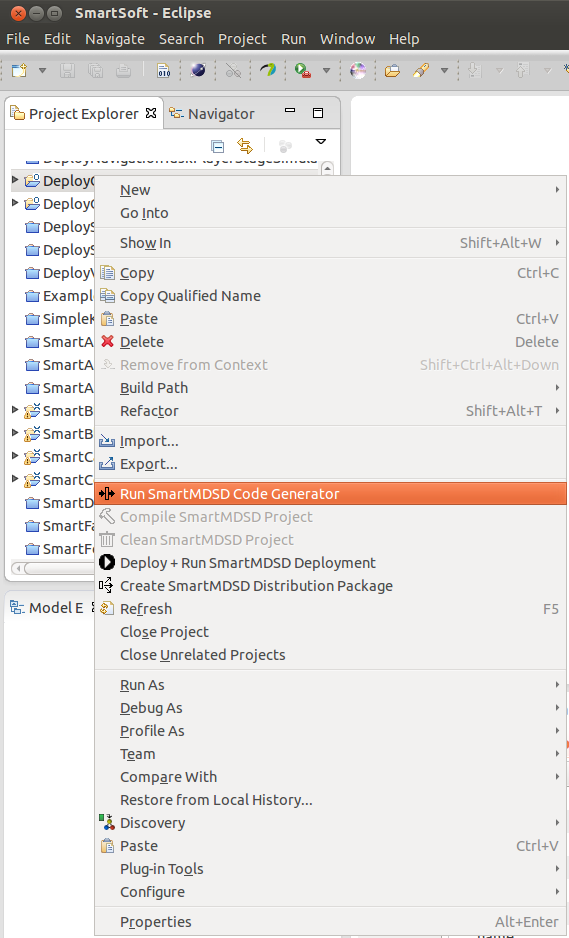Open the Build Path submenu
569x938 pixels.
point(330,388)
